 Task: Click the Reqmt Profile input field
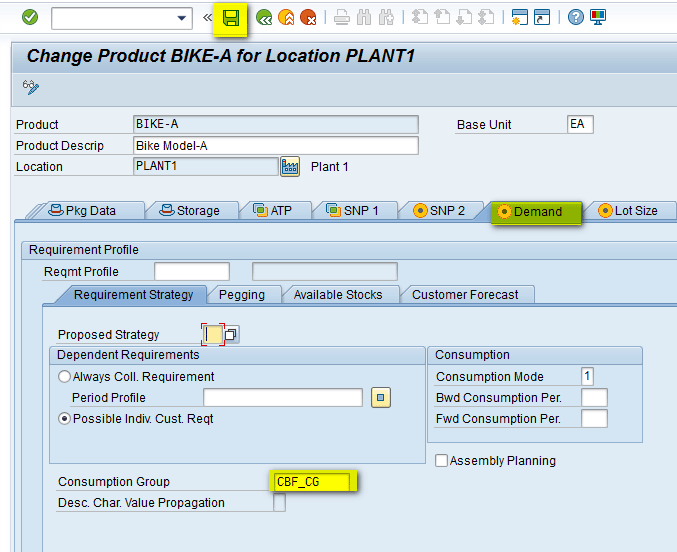(x=191, y=271)
